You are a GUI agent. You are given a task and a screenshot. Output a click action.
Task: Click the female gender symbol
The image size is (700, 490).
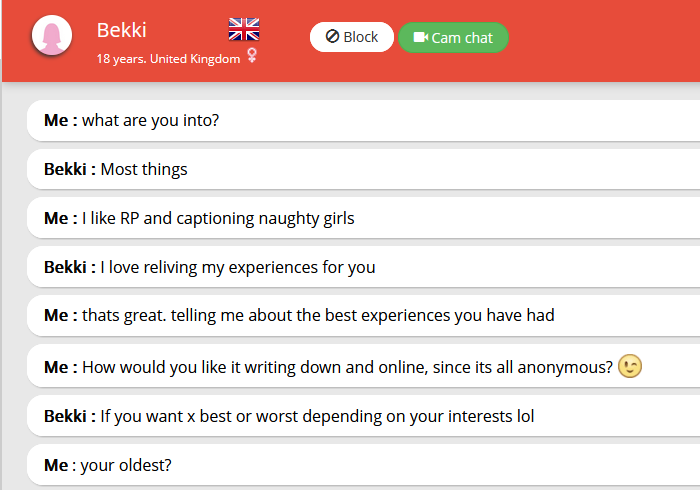pos(252,57)
